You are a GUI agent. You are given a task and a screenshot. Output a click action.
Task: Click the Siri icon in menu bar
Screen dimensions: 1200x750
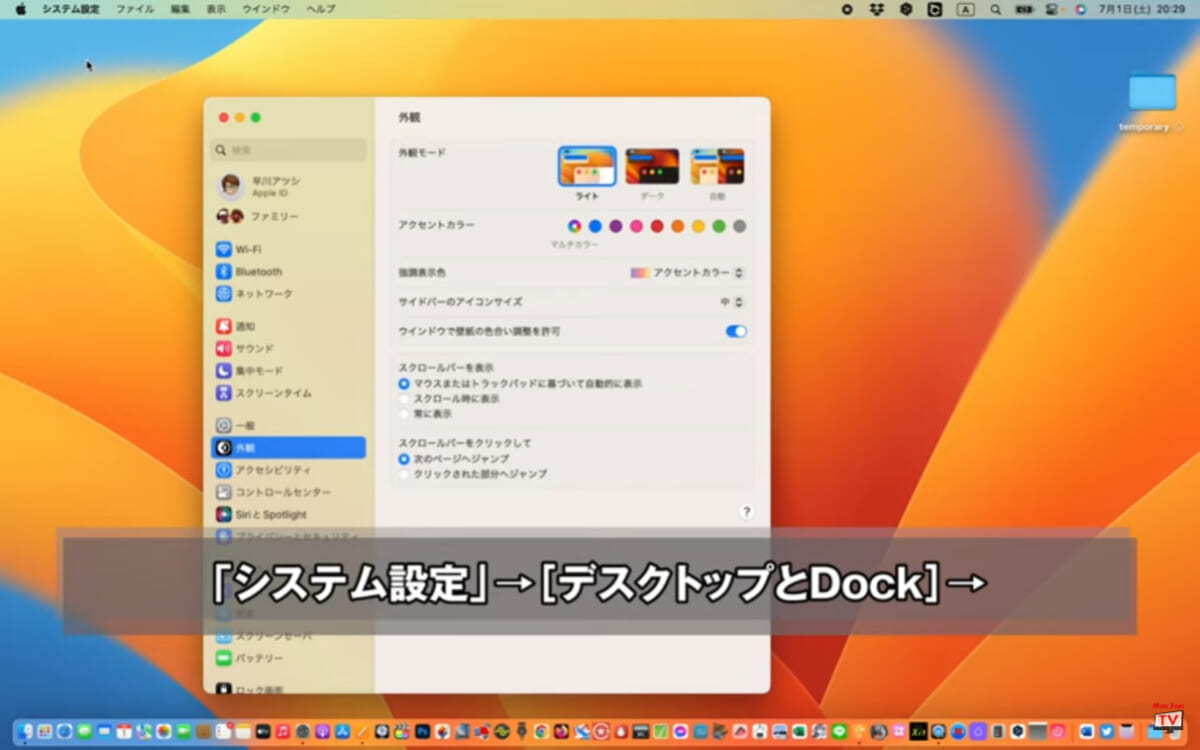1080,9
